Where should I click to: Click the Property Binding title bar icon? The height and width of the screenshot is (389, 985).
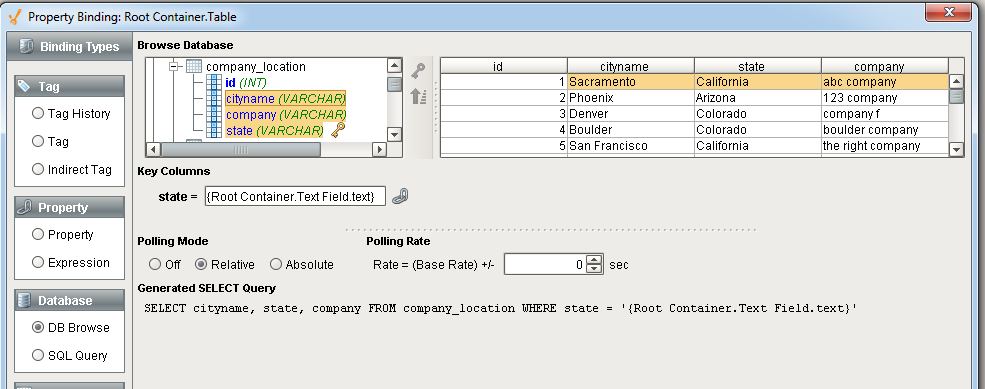(15, 16)
